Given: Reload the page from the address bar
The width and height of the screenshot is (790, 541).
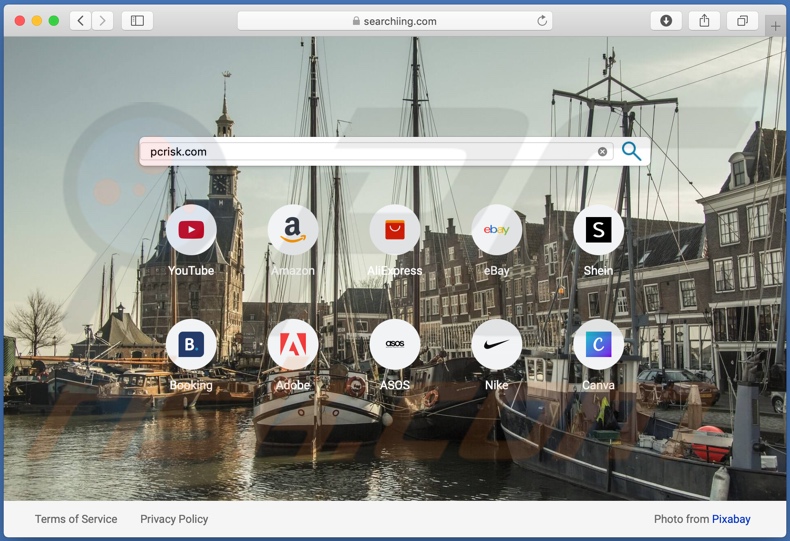Looking at the screenshot, I should [542, 20].
